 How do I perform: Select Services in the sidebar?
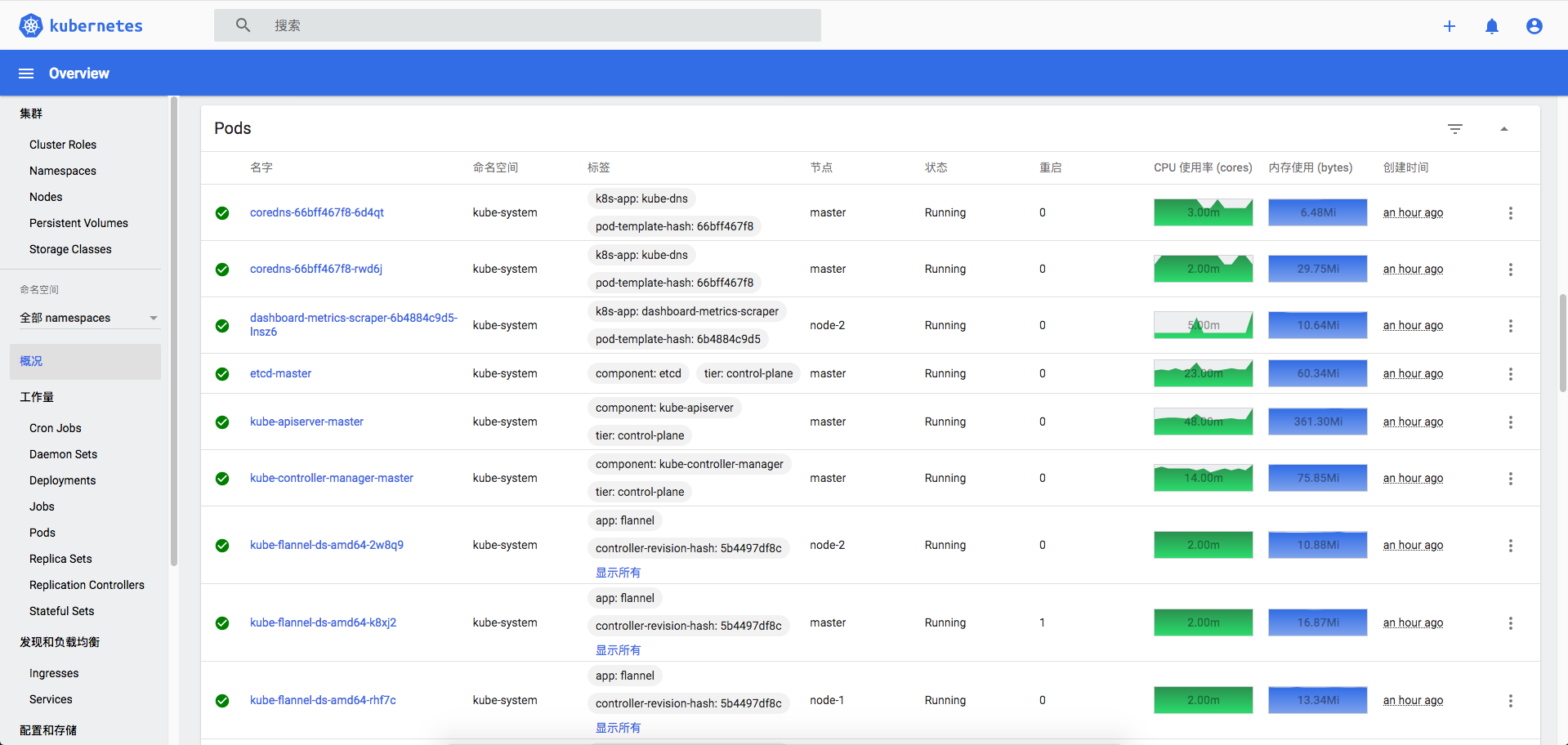pyautogui.click(x=51, y=699)
